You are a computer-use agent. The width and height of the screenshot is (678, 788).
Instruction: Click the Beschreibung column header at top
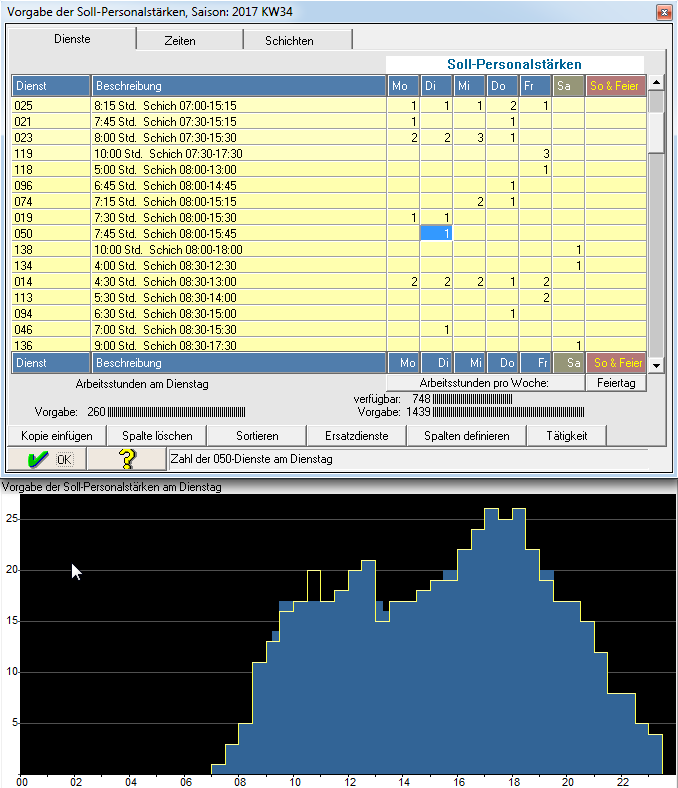238,86
